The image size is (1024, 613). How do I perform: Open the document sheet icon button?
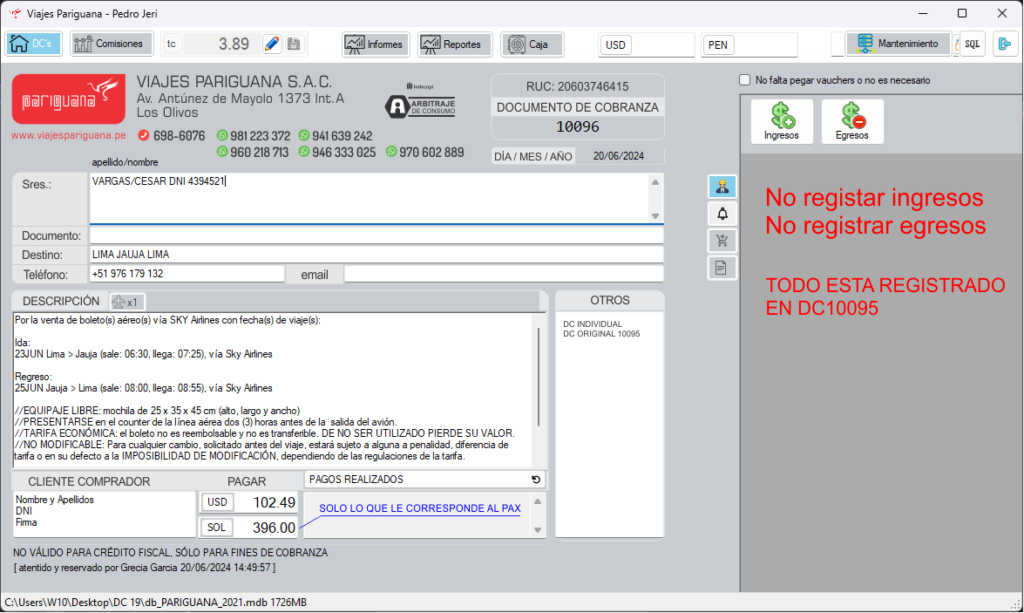tap(722, 267)
